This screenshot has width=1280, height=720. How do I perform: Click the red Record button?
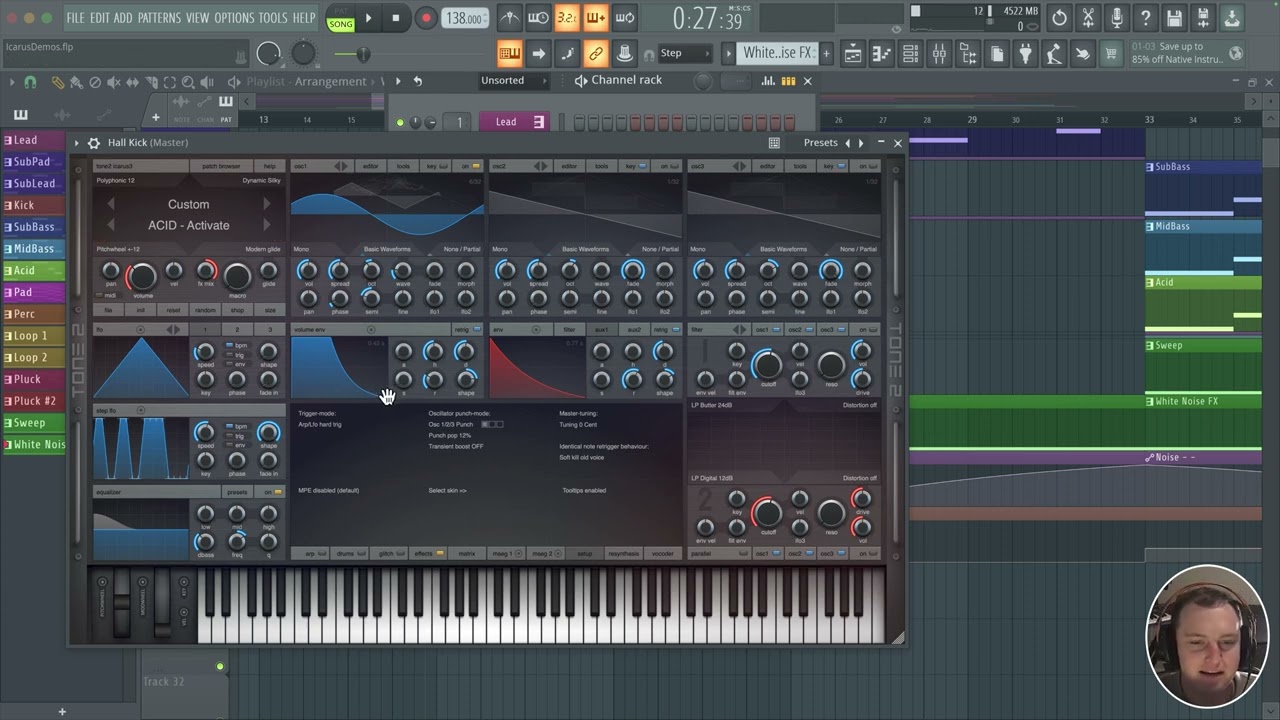pos(426,17)
